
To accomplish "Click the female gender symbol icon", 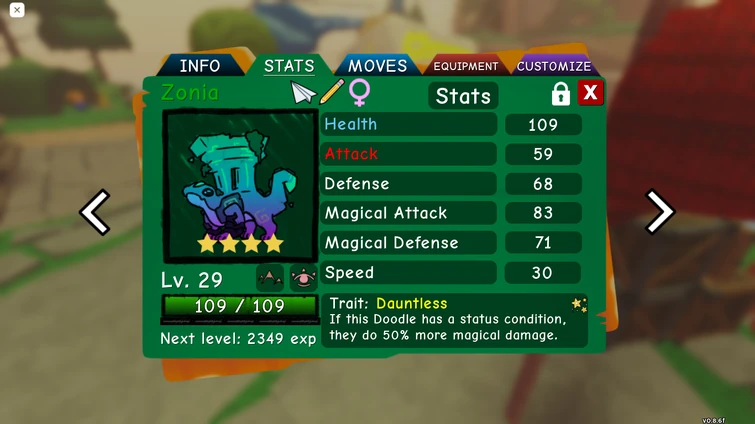I will 360,92.
